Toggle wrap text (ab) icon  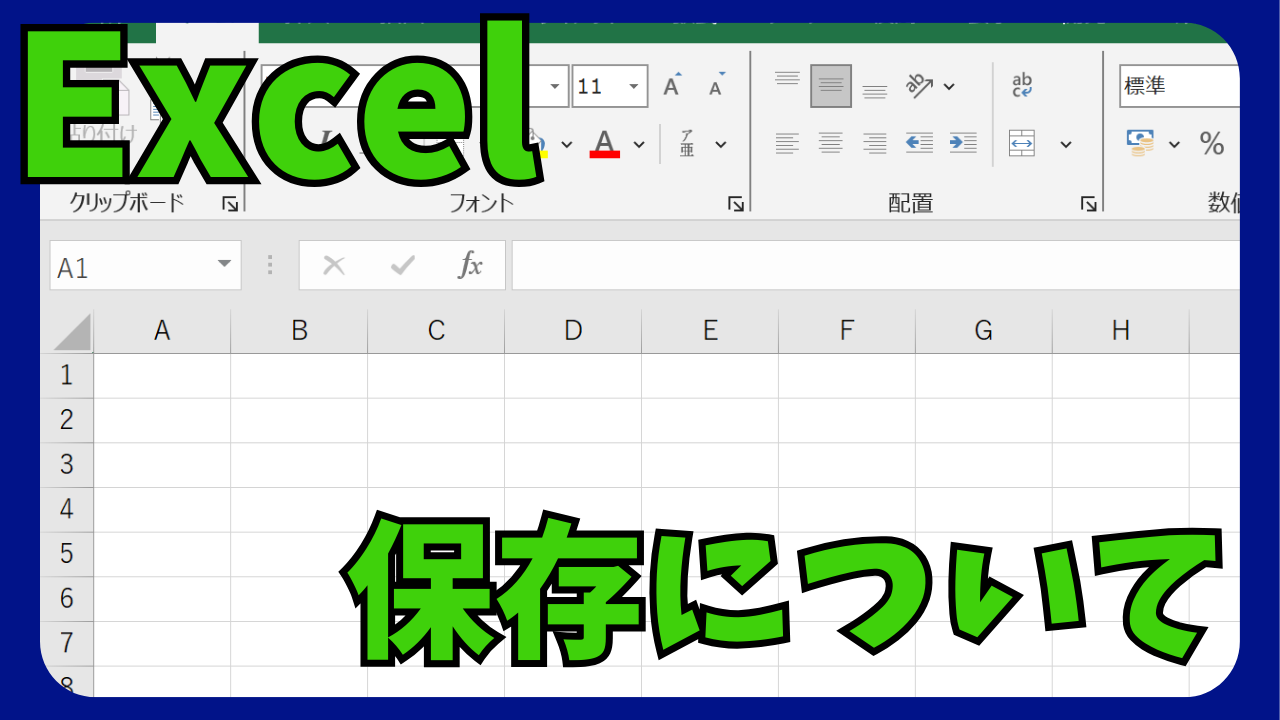click(x=1022, y=86)
